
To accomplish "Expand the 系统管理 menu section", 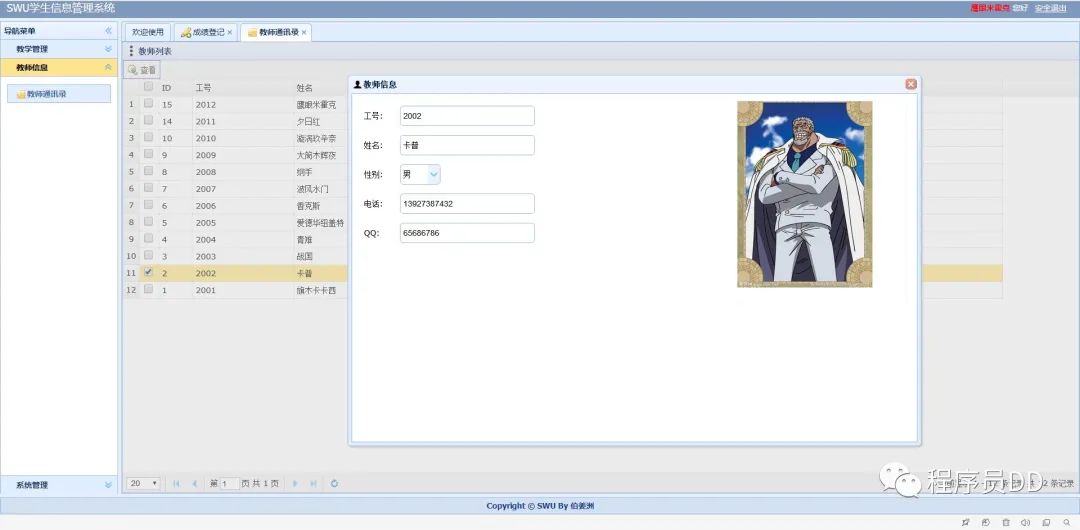I will 108,485.
